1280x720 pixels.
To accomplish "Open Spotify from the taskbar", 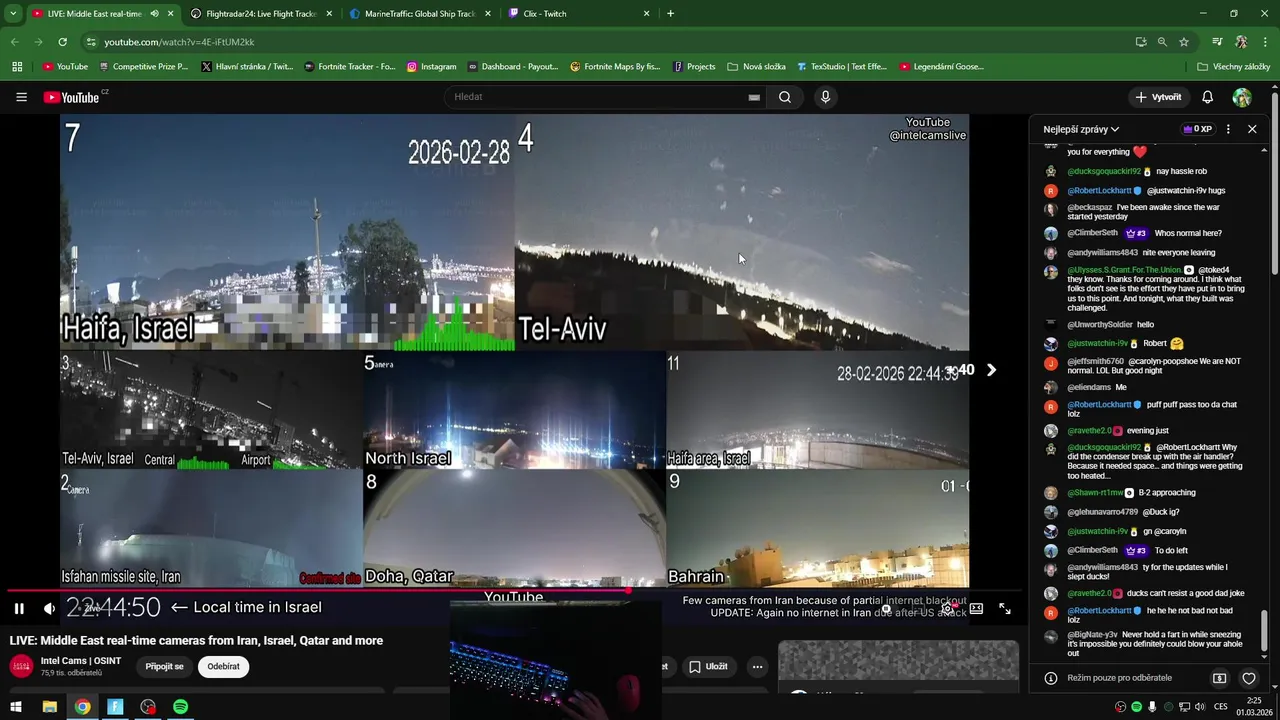I will (x=180, y=707).
